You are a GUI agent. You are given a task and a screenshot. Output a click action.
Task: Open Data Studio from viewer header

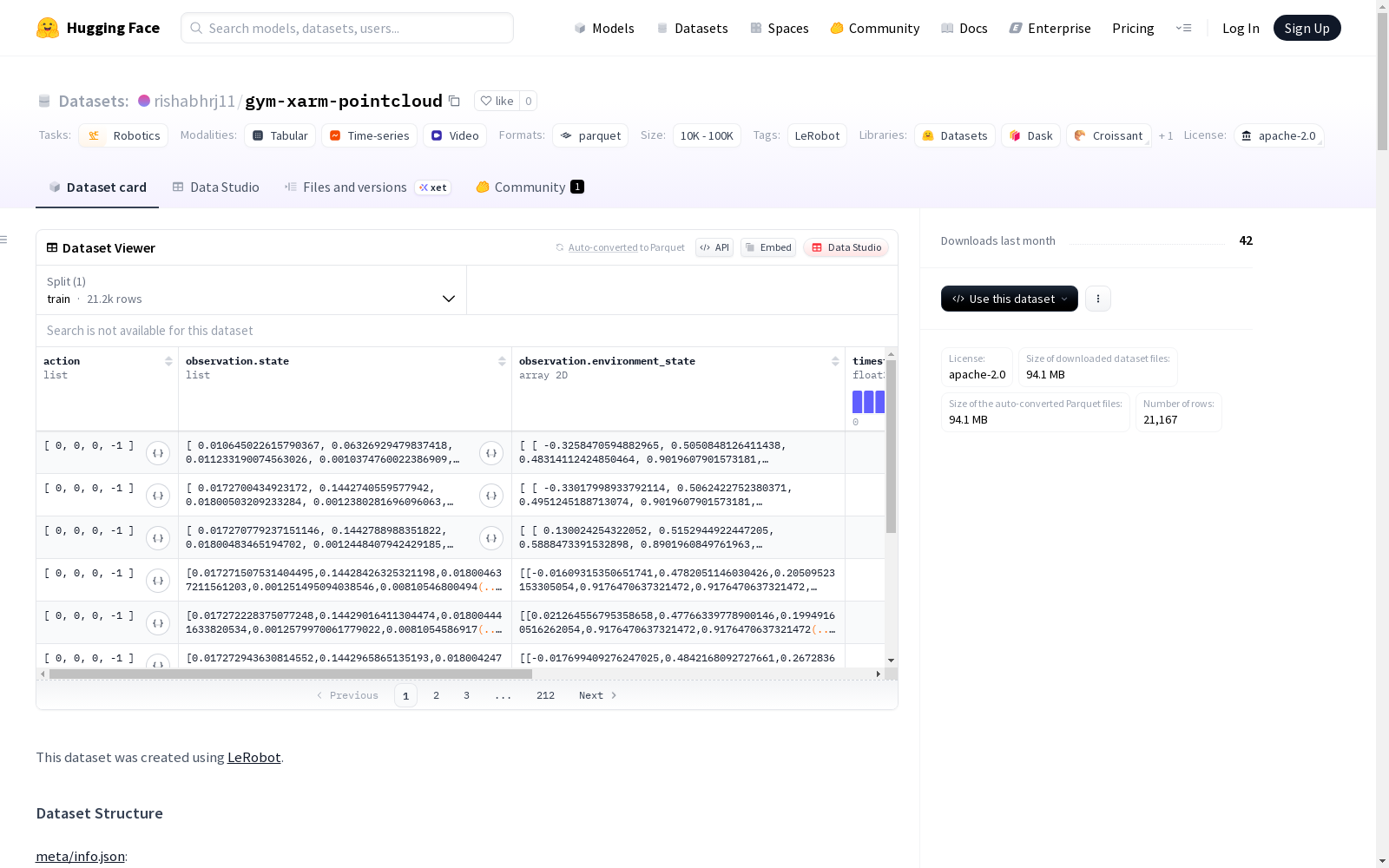click(x=846, y=247)
